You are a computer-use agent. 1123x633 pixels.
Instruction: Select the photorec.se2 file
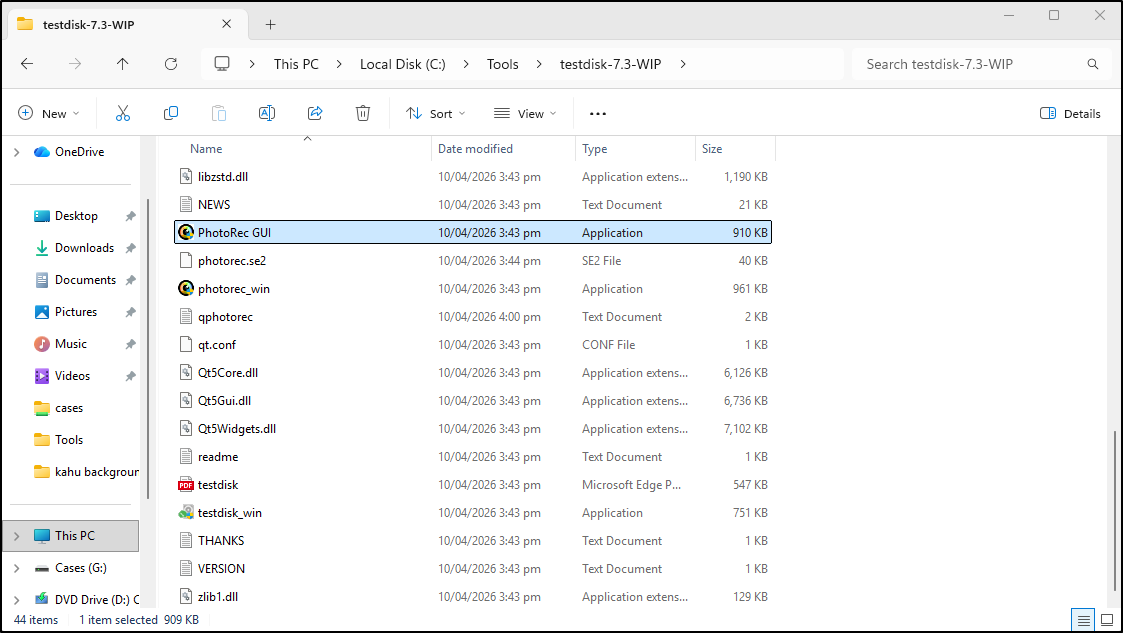click(x=473, y=261)
